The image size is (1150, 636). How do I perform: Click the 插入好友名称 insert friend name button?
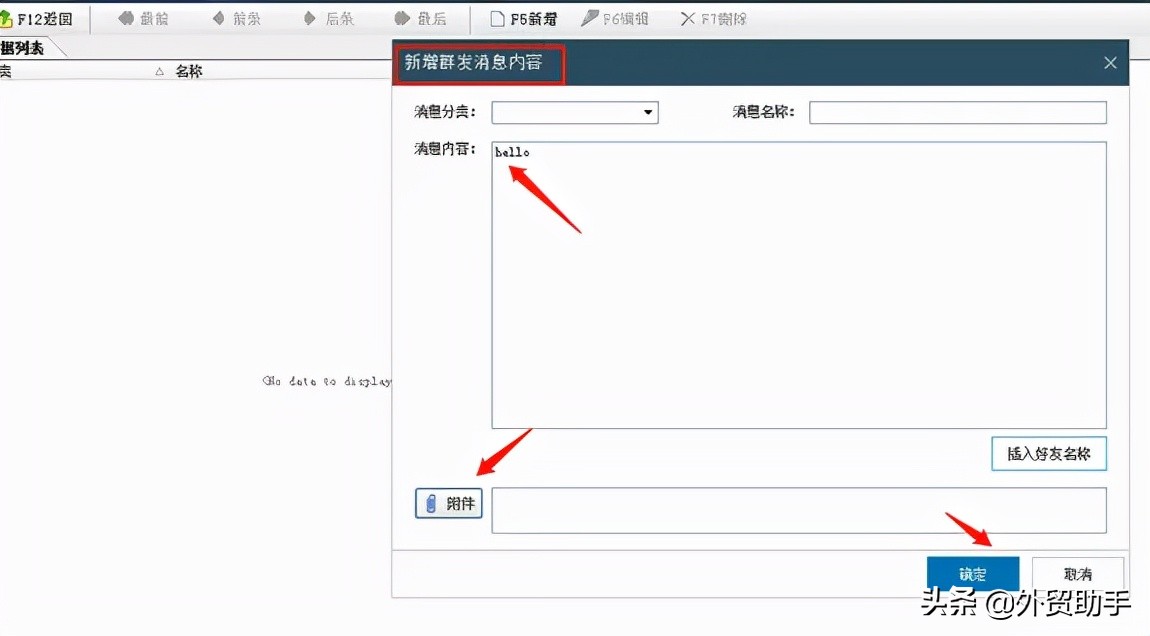point(1048,453)
